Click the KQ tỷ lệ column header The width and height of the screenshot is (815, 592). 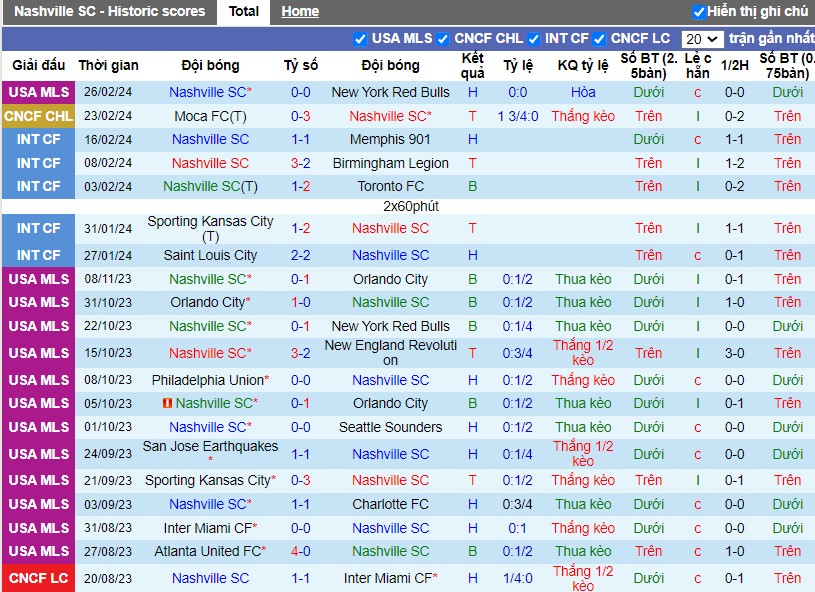pyautogui.click(x=583, y=65)
